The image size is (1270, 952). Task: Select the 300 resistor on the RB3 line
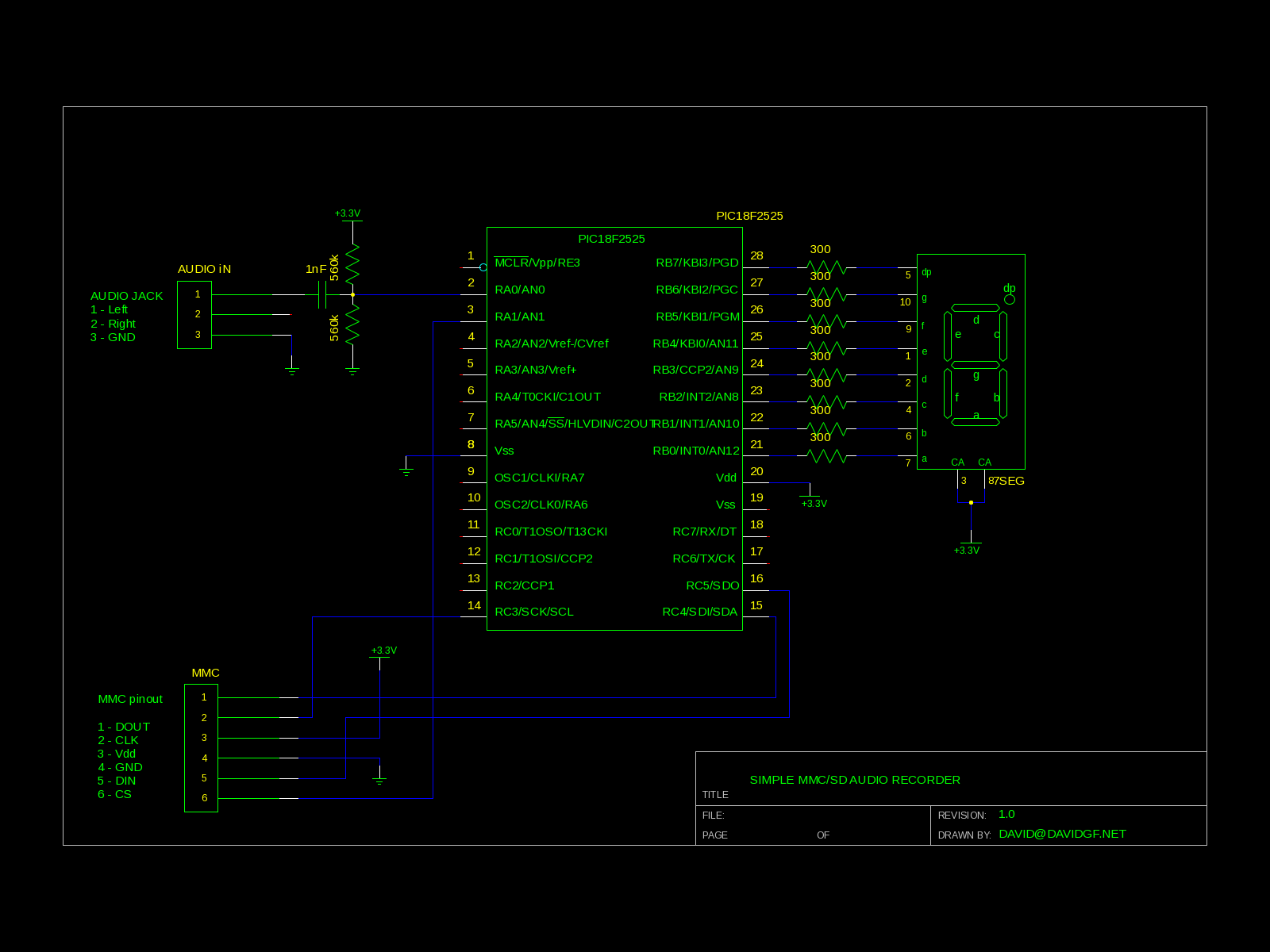[x=826, y=374]
